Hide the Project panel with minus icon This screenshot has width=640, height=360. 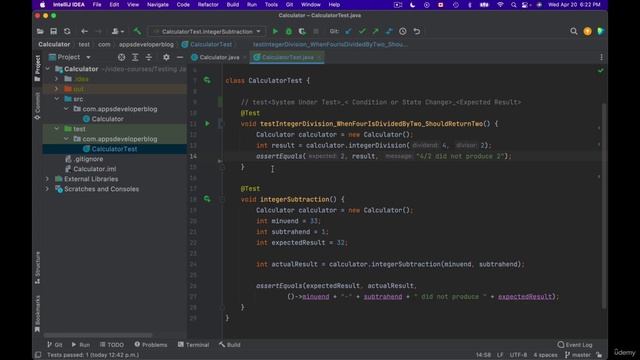(x=180, y=58)
